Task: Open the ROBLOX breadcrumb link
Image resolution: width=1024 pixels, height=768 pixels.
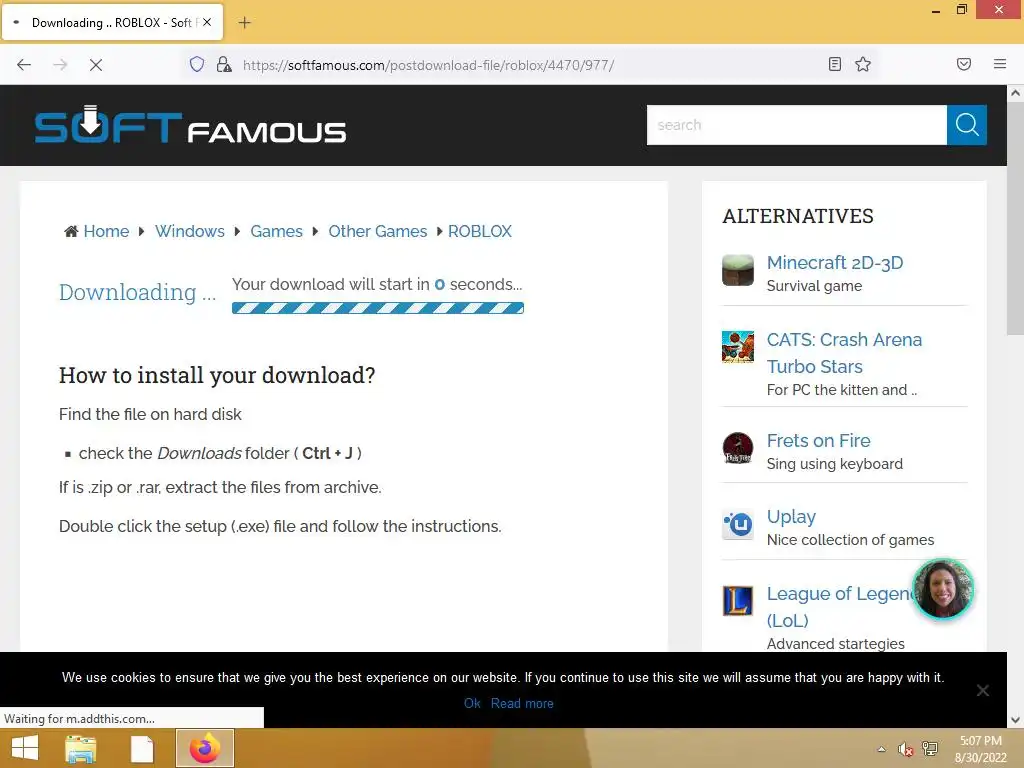Action: pos(480,231)
